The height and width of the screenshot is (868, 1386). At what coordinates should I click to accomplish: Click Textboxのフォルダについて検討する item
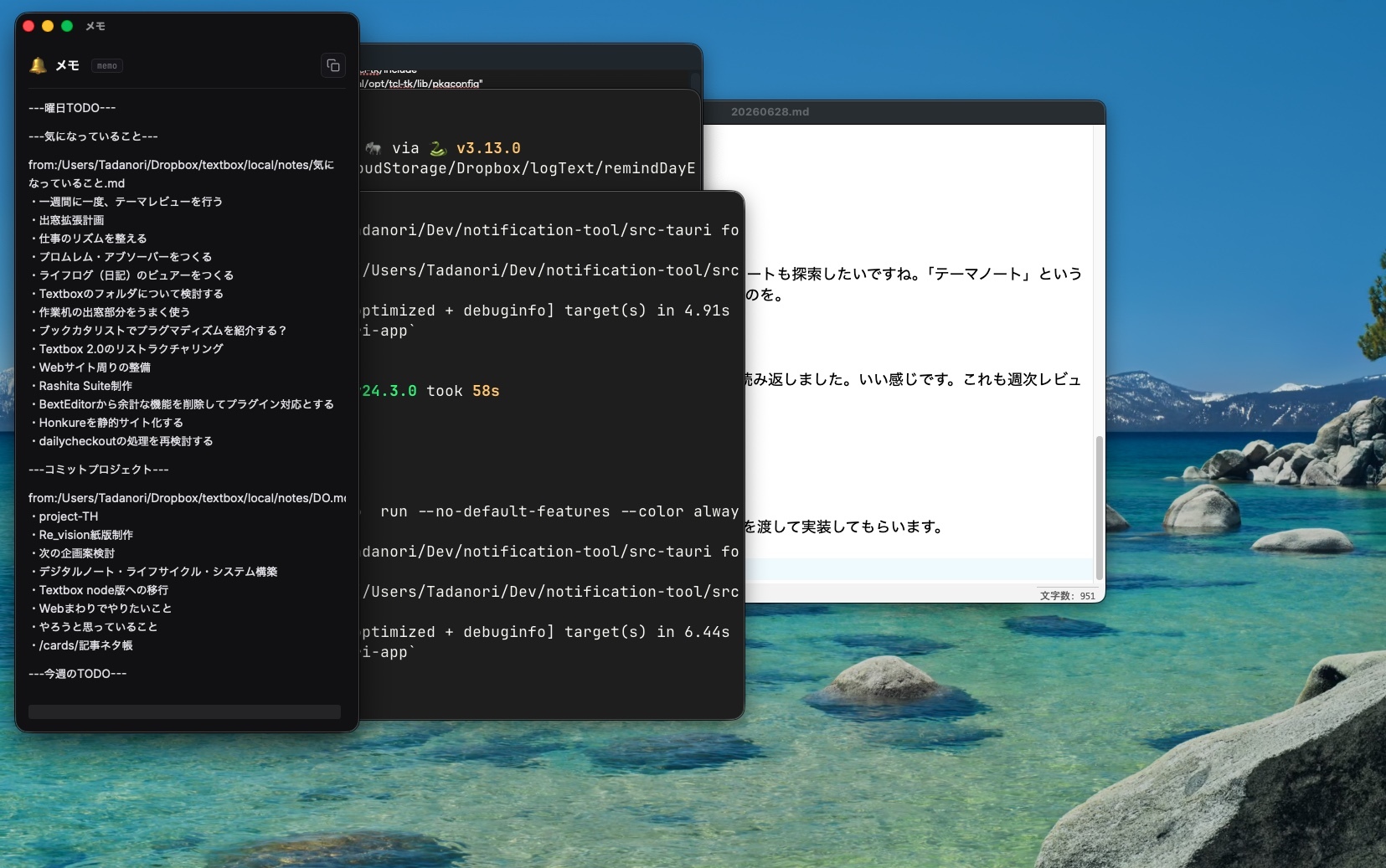coord(126,294)
